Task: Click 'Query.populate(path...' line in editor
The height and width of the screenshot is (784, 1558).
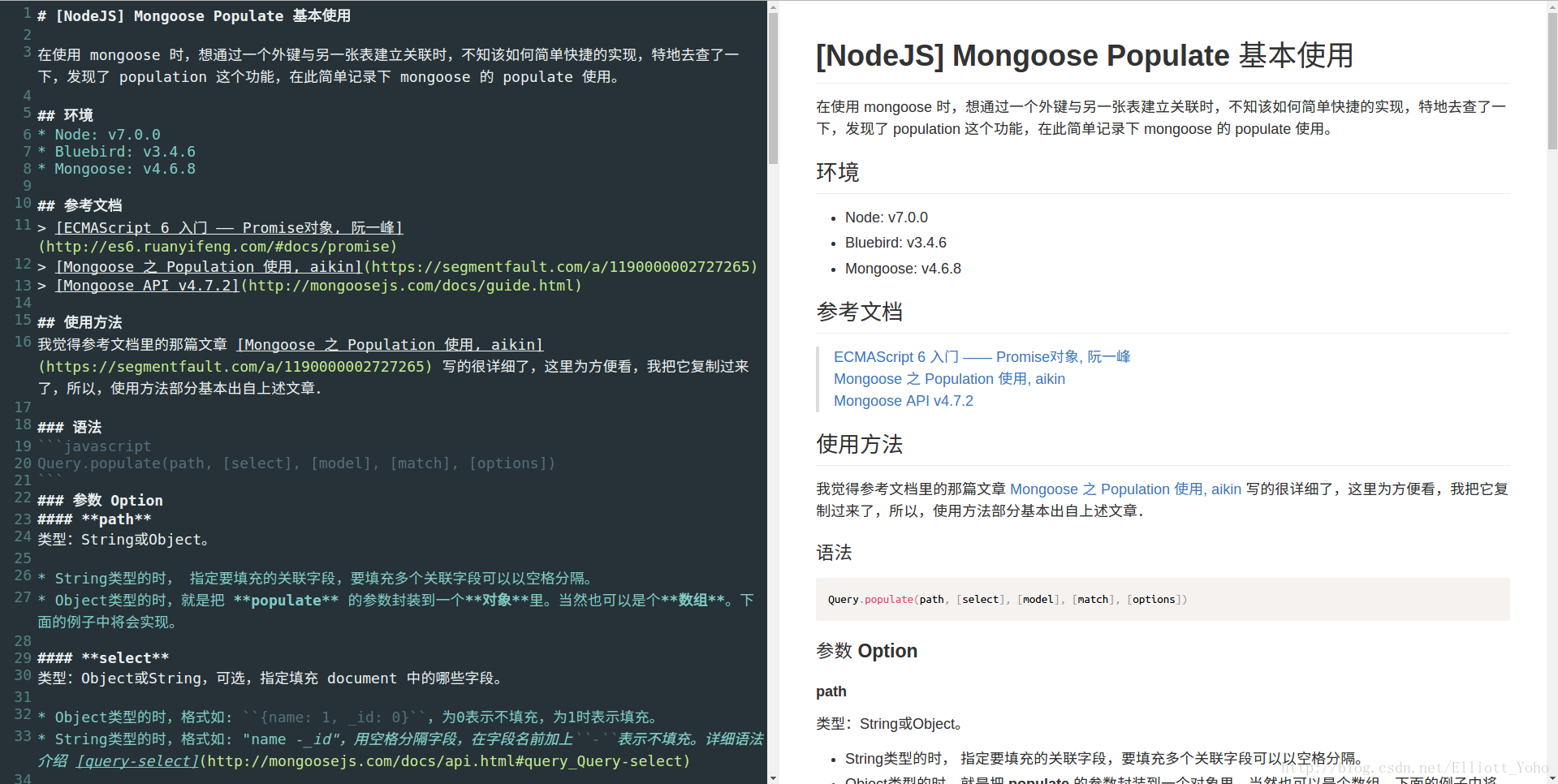Action: point(296,463)
